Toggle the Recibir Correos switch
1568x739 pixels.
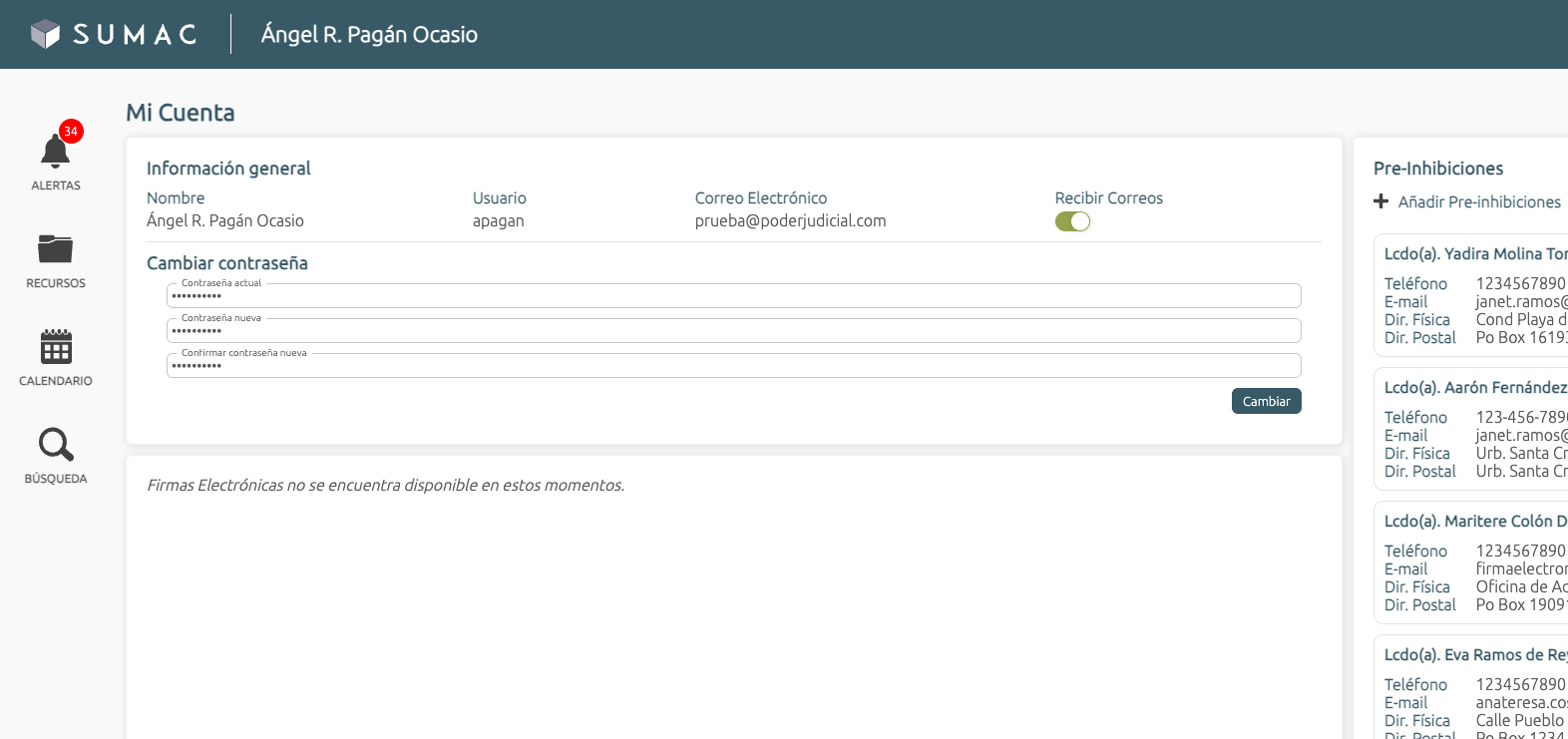(1072, 221)
